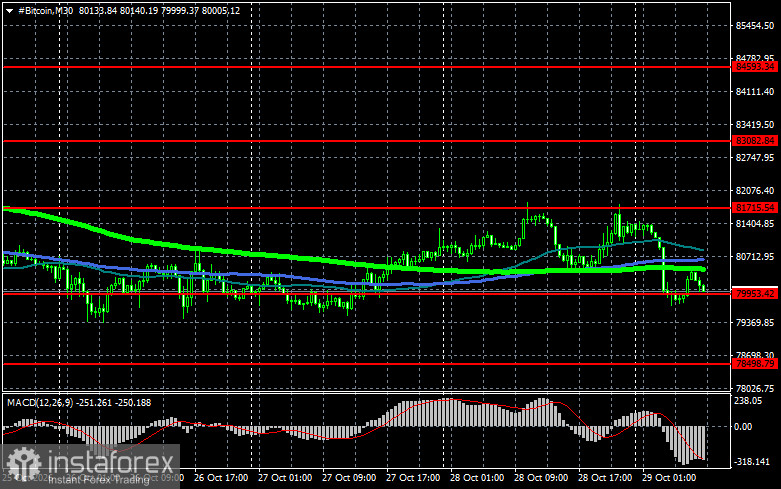Image resolution: width=781 pixels, height=489 pixels.
Task: Select the MACD signal value -250.188
Action: [x=133, y=402]
